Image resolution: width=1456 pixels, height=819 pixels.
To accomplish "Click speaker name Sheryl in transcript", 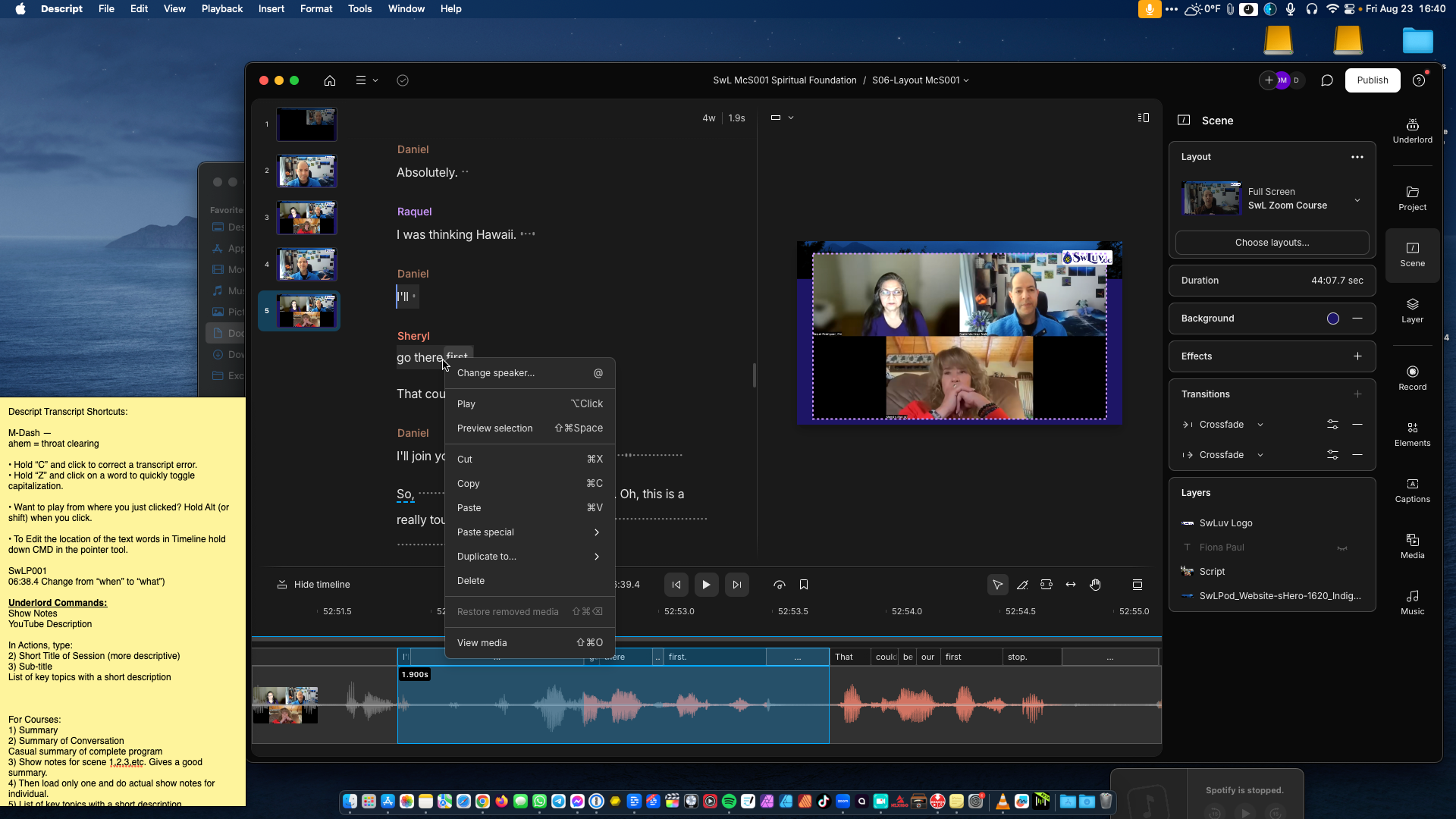I will pos(413,336).
